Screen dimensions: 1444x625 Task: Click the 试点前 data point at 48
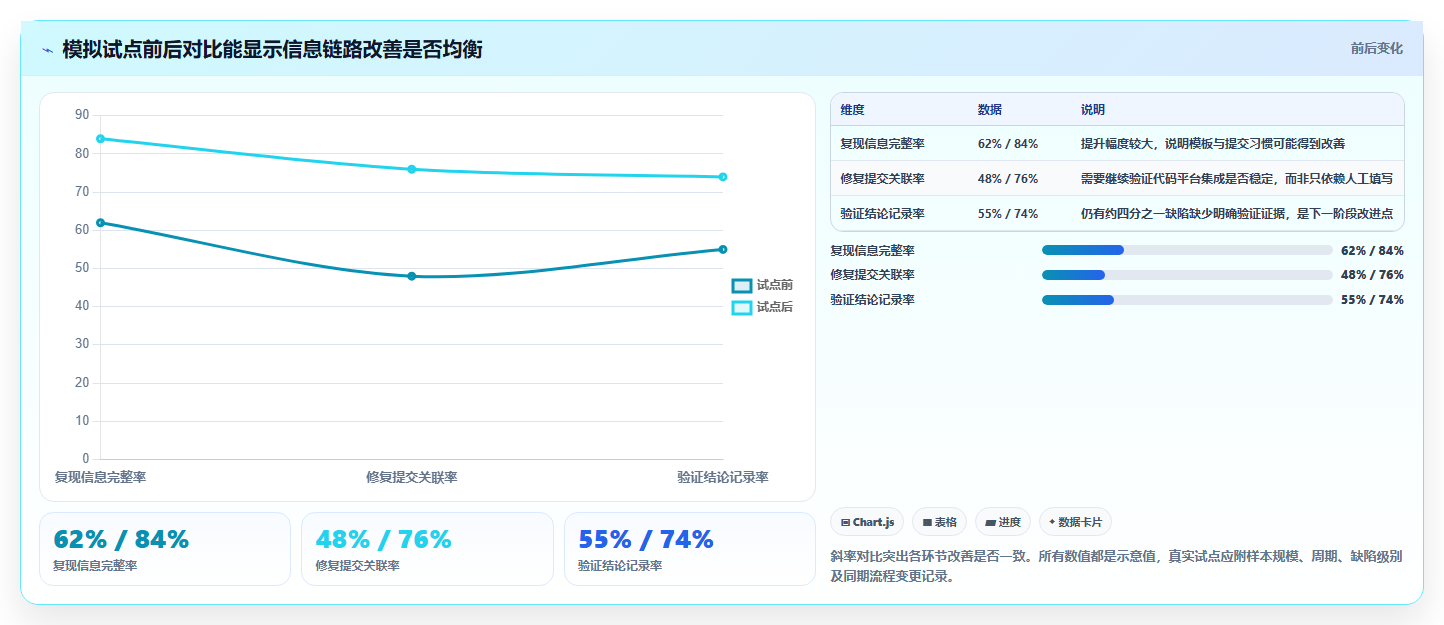(411, 276)
